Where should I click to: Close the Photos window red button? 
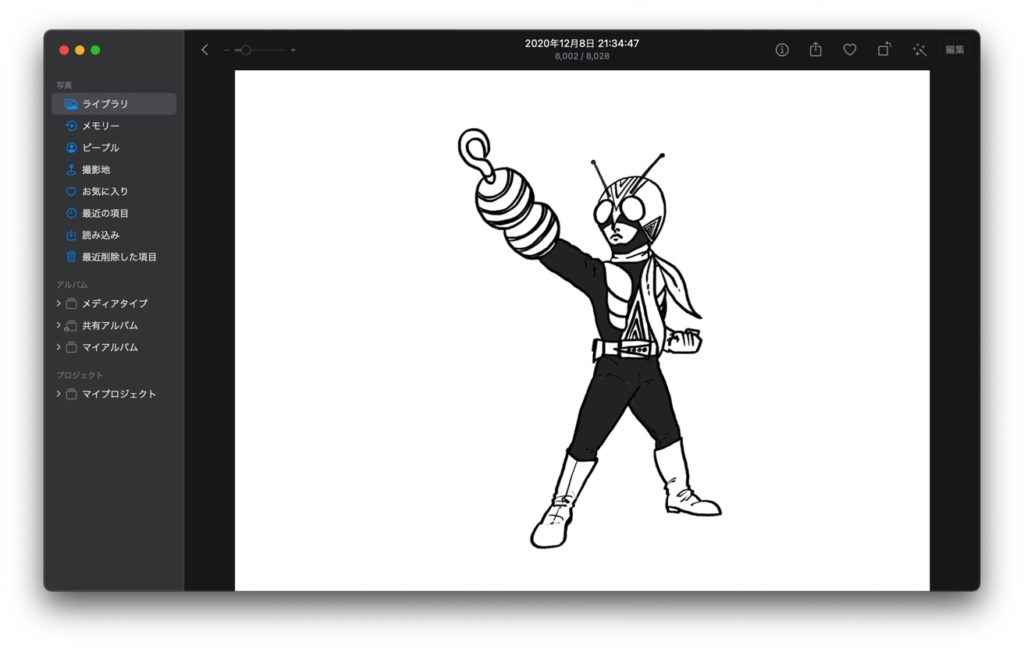tap(64, 50)
